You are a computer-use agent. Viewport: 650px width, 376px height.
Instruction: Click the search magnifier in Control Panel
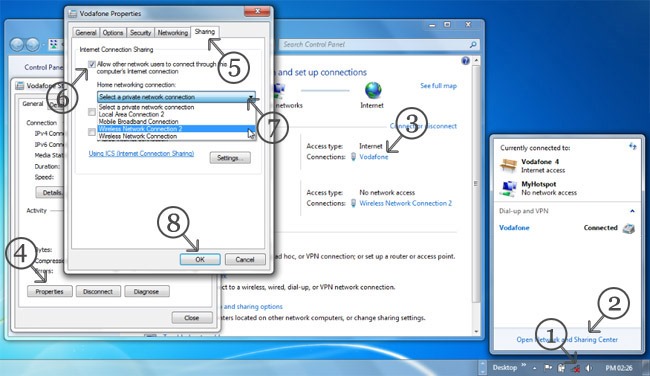(473, 44)
